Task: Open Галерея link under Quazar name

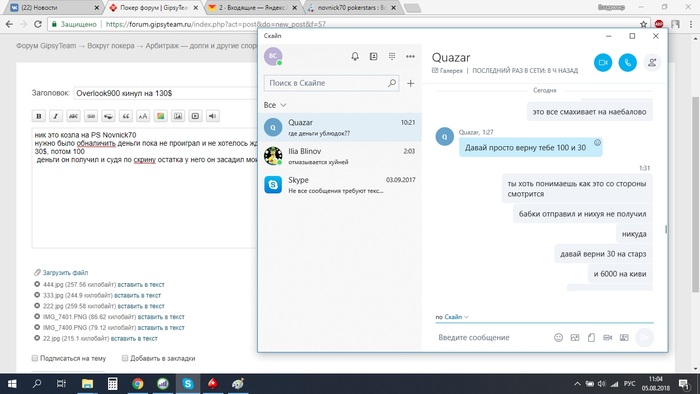Action: [447, 71]
